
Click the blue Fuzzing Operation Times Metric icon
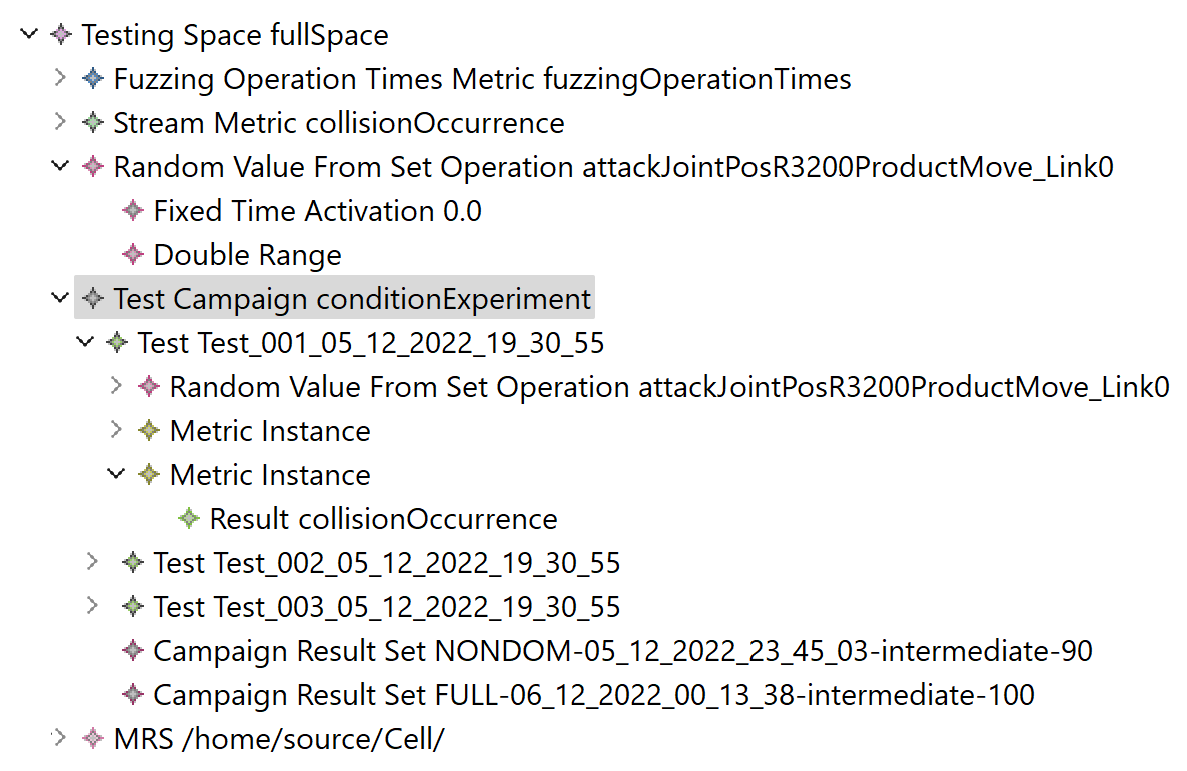click(93, 79)
